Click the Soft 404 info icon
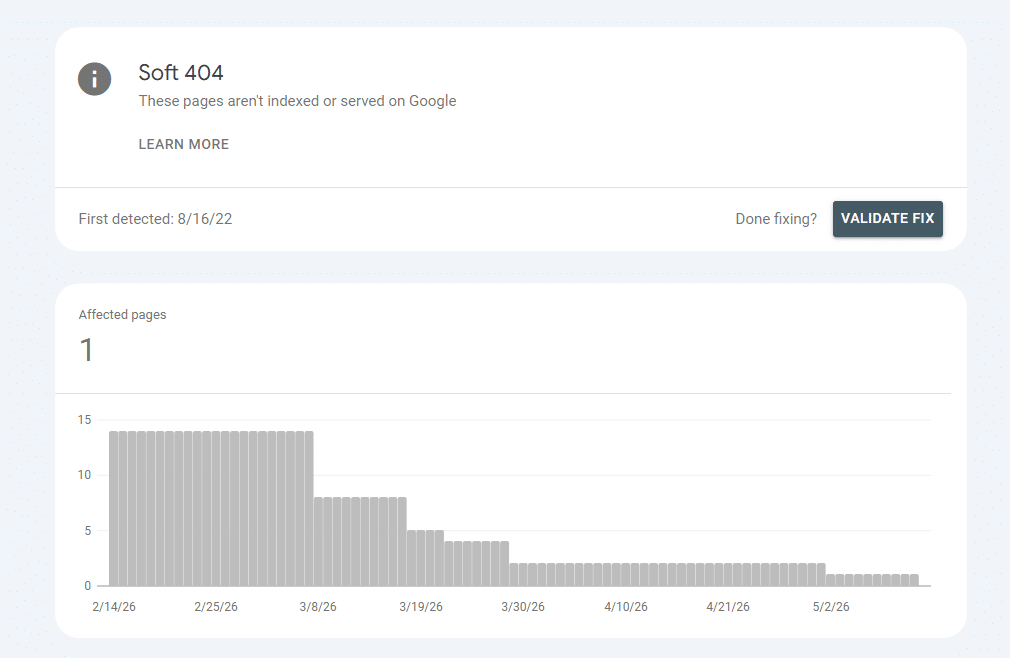 click(x=95, y=79)
